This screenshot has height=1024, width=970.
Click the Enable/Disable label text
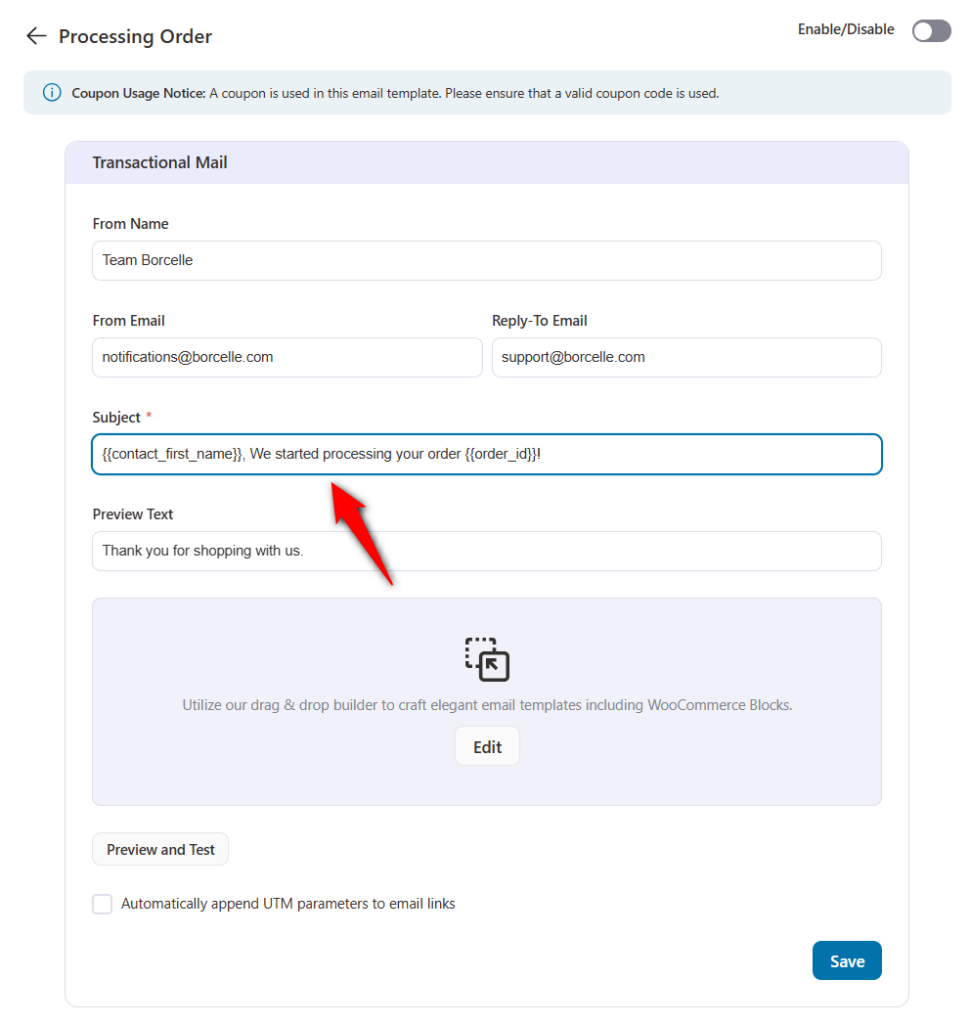(x=845, y=30)
